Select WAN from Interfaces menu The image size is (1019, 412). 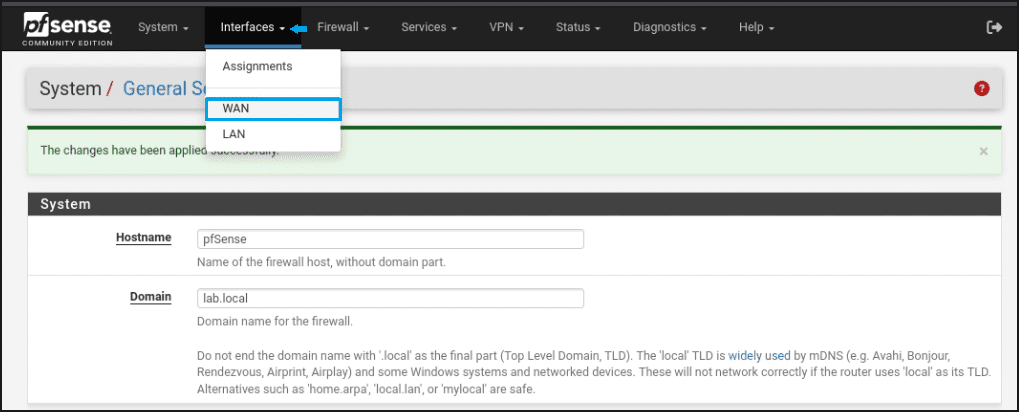point(273,109)
